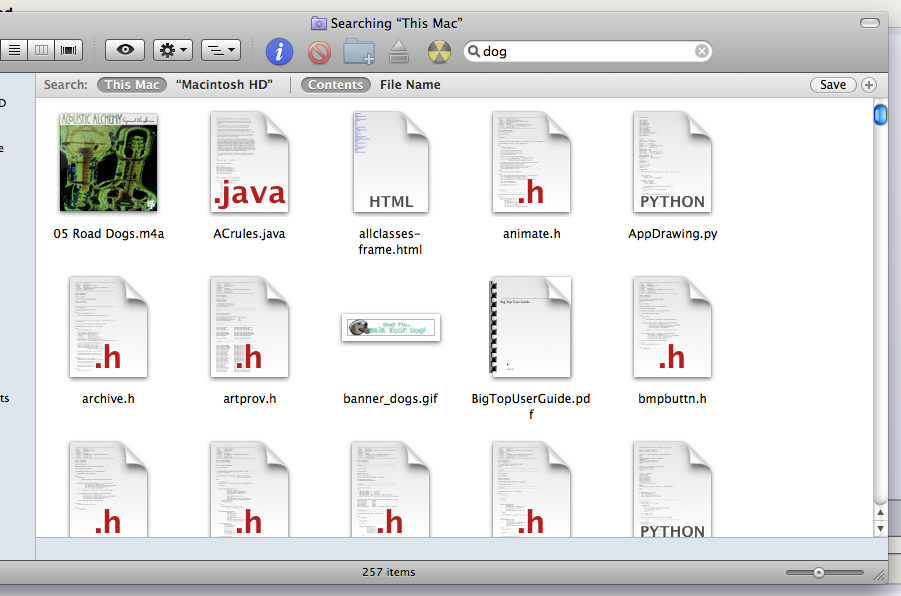Click the New Folder toolbar icon
This screenshot has height=596, width=901.
tap(358, 51)
